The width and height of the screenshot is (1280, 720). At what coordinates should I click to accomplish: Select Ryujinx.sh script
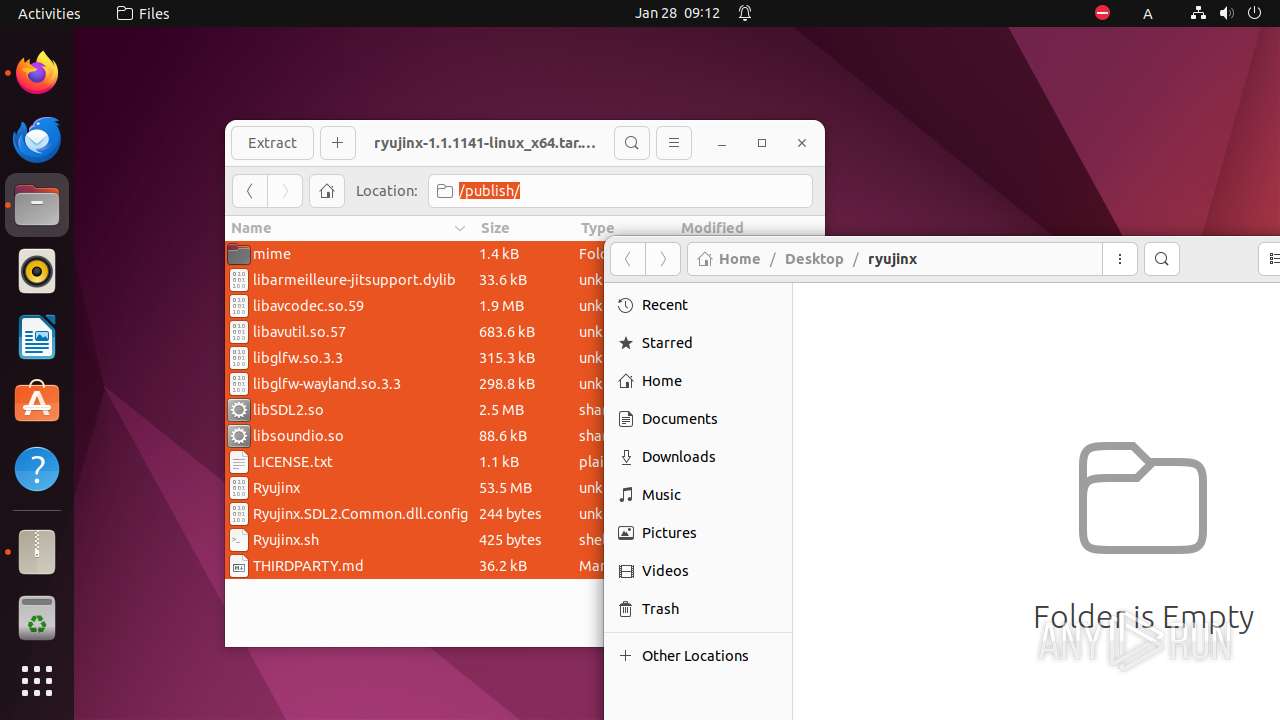(x=415, y=540)
